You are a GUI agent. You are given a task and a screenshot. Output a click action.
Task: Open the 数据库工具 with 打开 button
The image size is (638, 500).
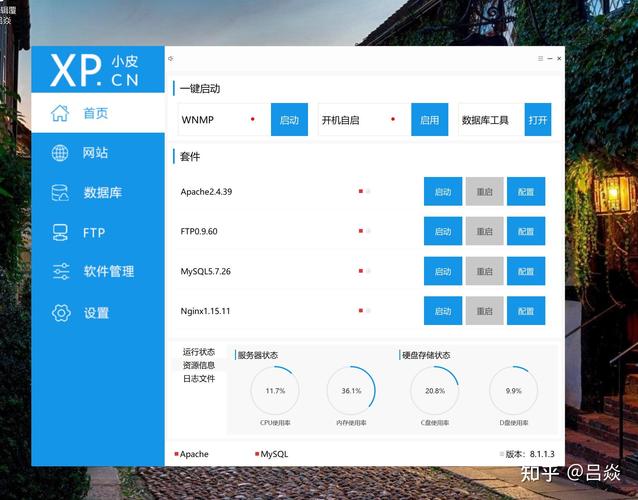(538, 120)
